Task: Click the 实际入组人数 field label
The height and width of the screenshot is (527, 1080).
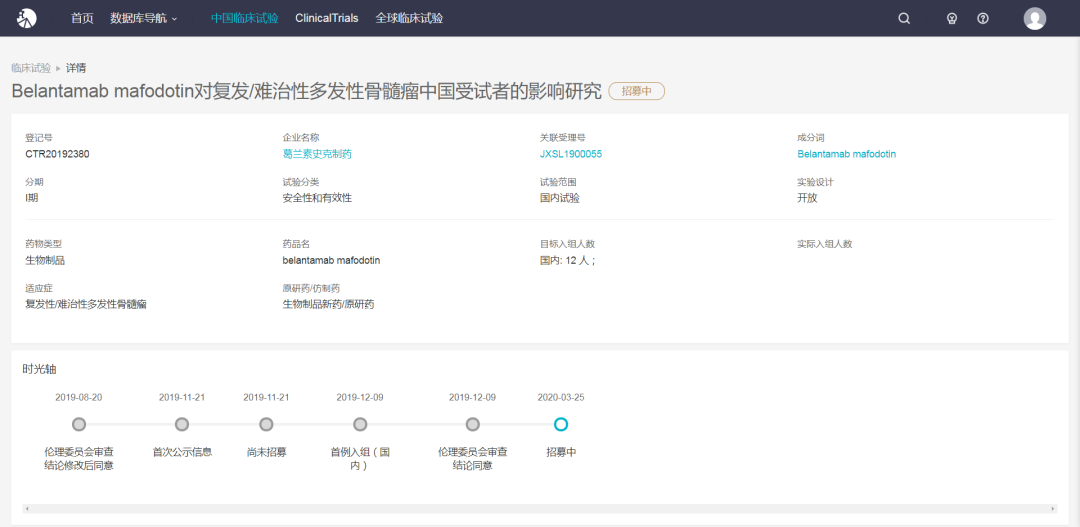Action: click(824, 244)
